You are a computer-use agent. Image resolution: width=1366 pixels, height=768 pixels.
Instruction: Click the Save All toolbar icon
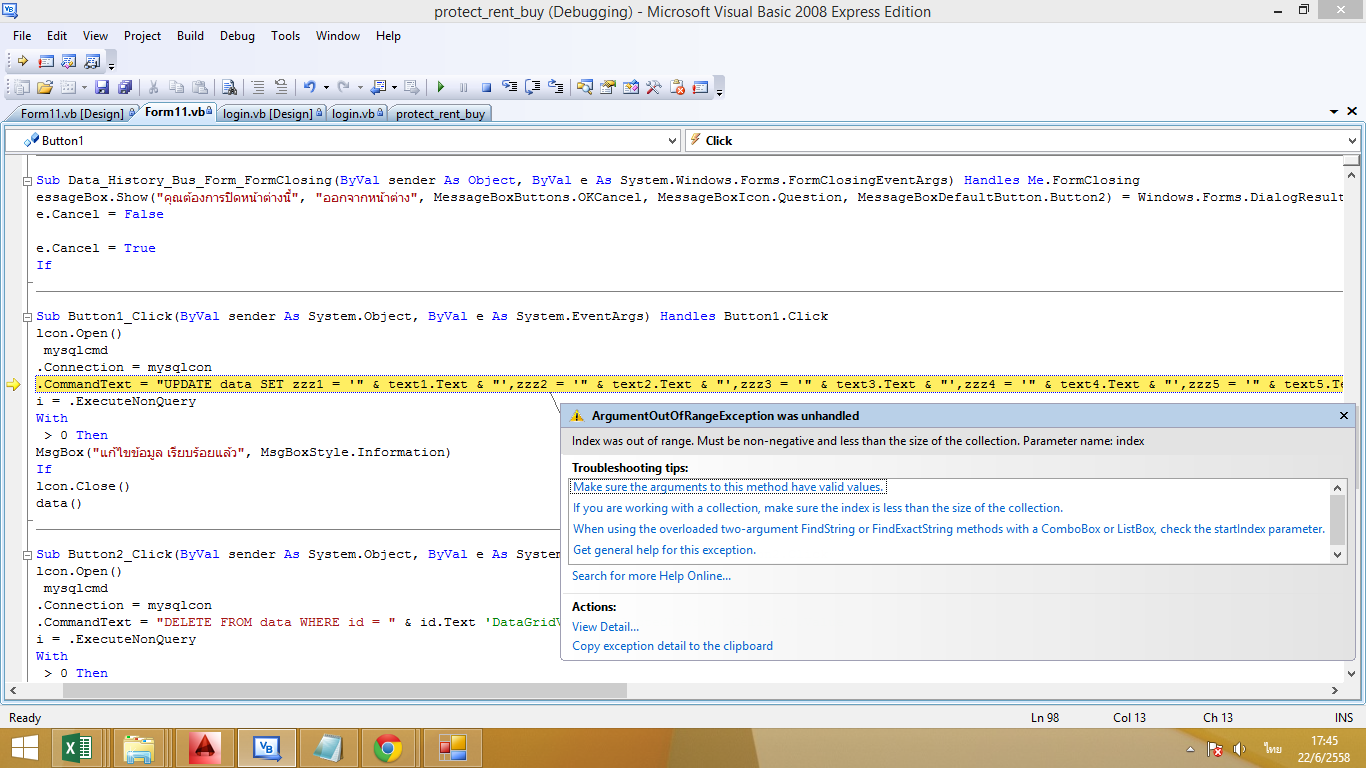(x=124, y=88)
